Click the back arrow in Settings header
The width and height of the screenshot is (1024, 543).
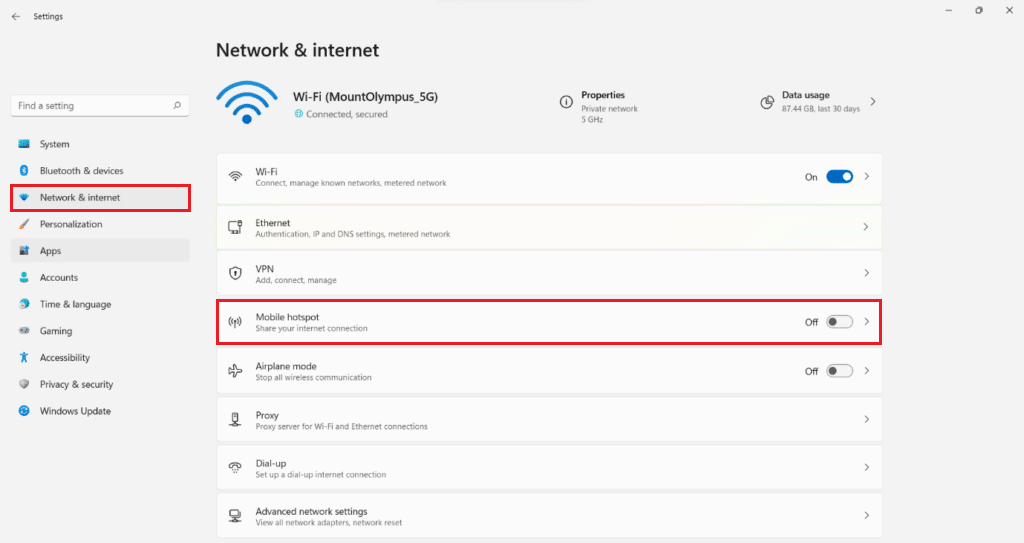(15, 16)
